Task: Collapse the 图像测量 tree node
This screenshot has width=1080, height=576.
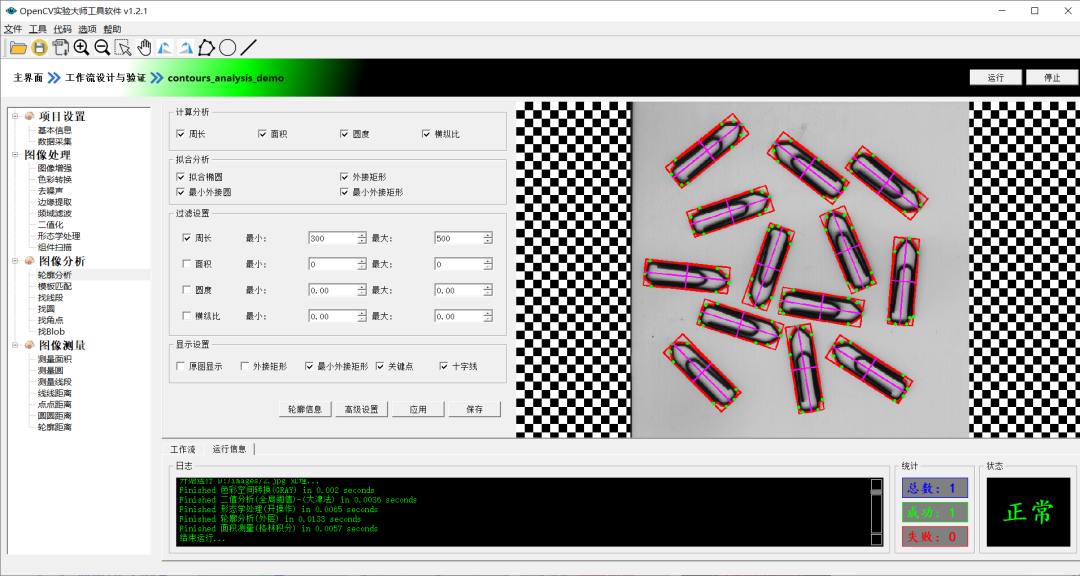Action: point(14,345)
